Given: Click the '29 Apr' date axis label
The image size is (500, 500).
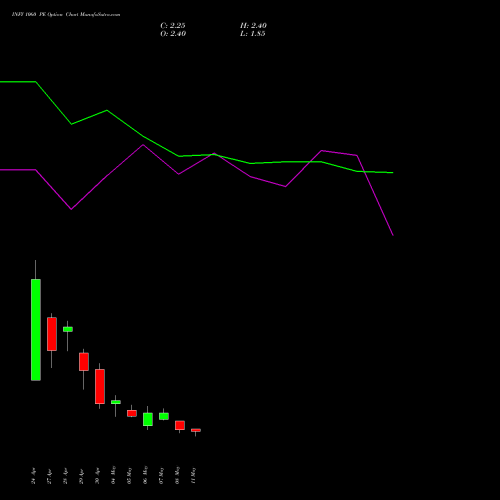Looking at the screenshot, I should [81, 476].
